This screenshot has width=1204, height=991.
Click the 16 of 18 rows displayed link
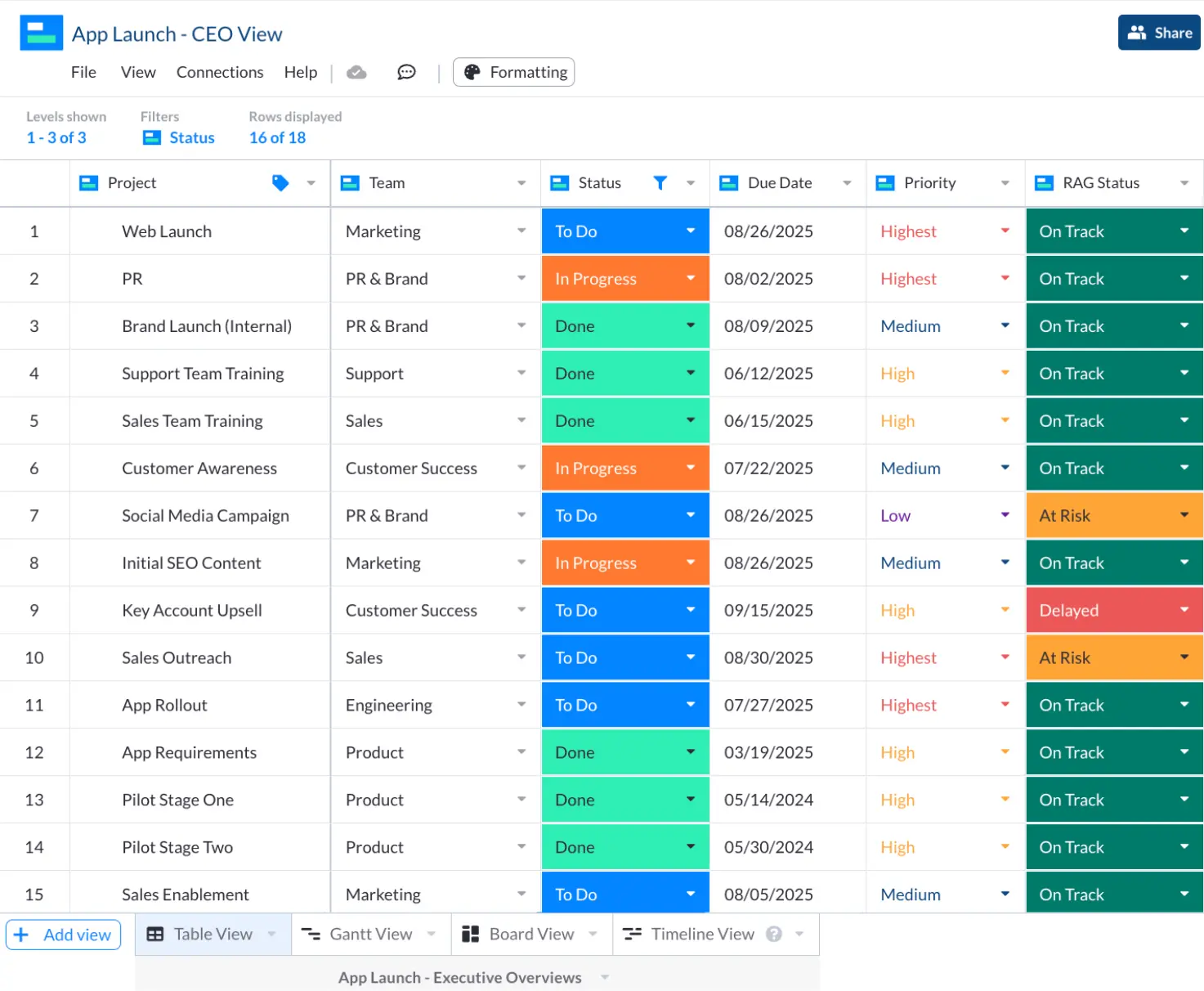coord(277,137)
